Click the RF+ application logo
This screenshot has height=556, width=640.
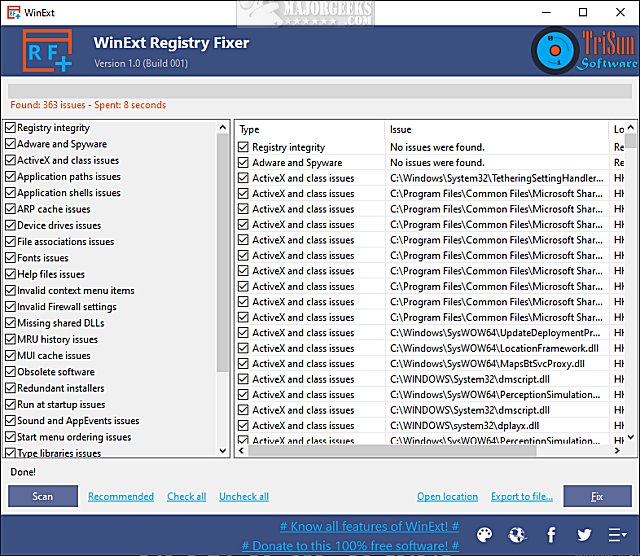coord(47,51)
